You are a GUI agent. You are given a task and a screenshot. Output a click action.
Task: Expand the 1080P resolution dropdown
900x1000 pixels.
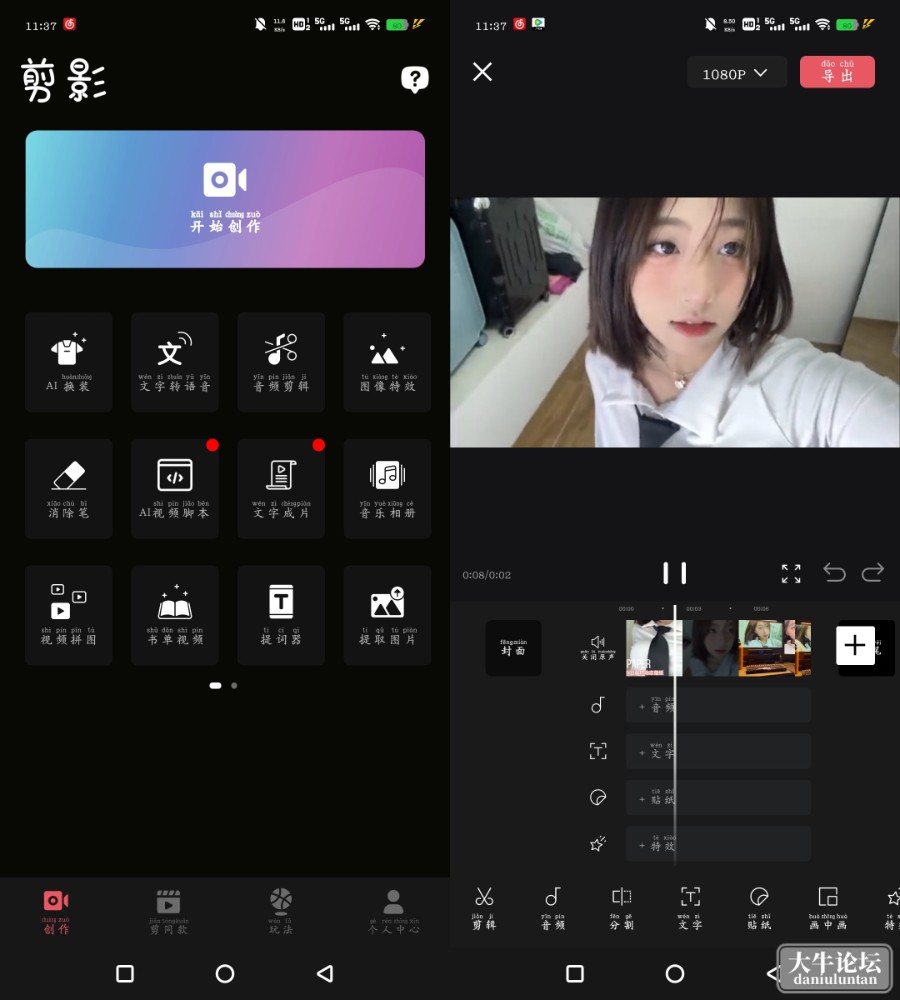735,73
